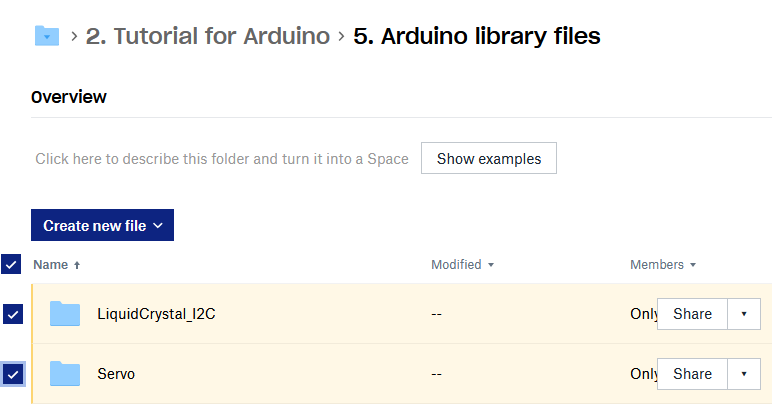Image resolution: width=772 pixels, height=412 pixels.
Task: Open the root folder breadcrumb icon
Action: [47, 36]
